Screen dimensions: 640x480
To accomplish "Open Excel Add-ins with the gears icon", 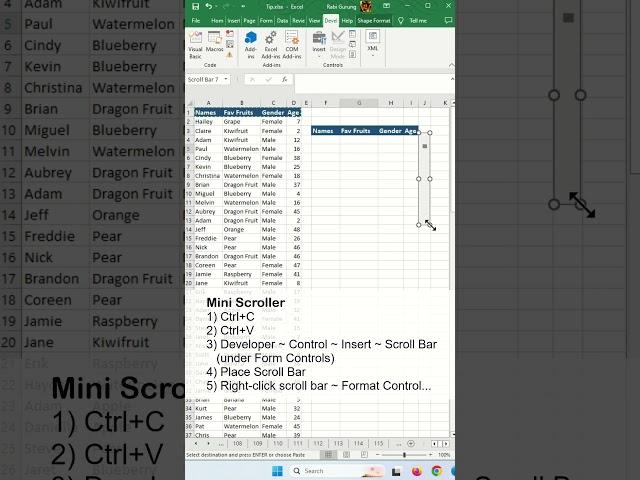I will [x=271, y=44].
